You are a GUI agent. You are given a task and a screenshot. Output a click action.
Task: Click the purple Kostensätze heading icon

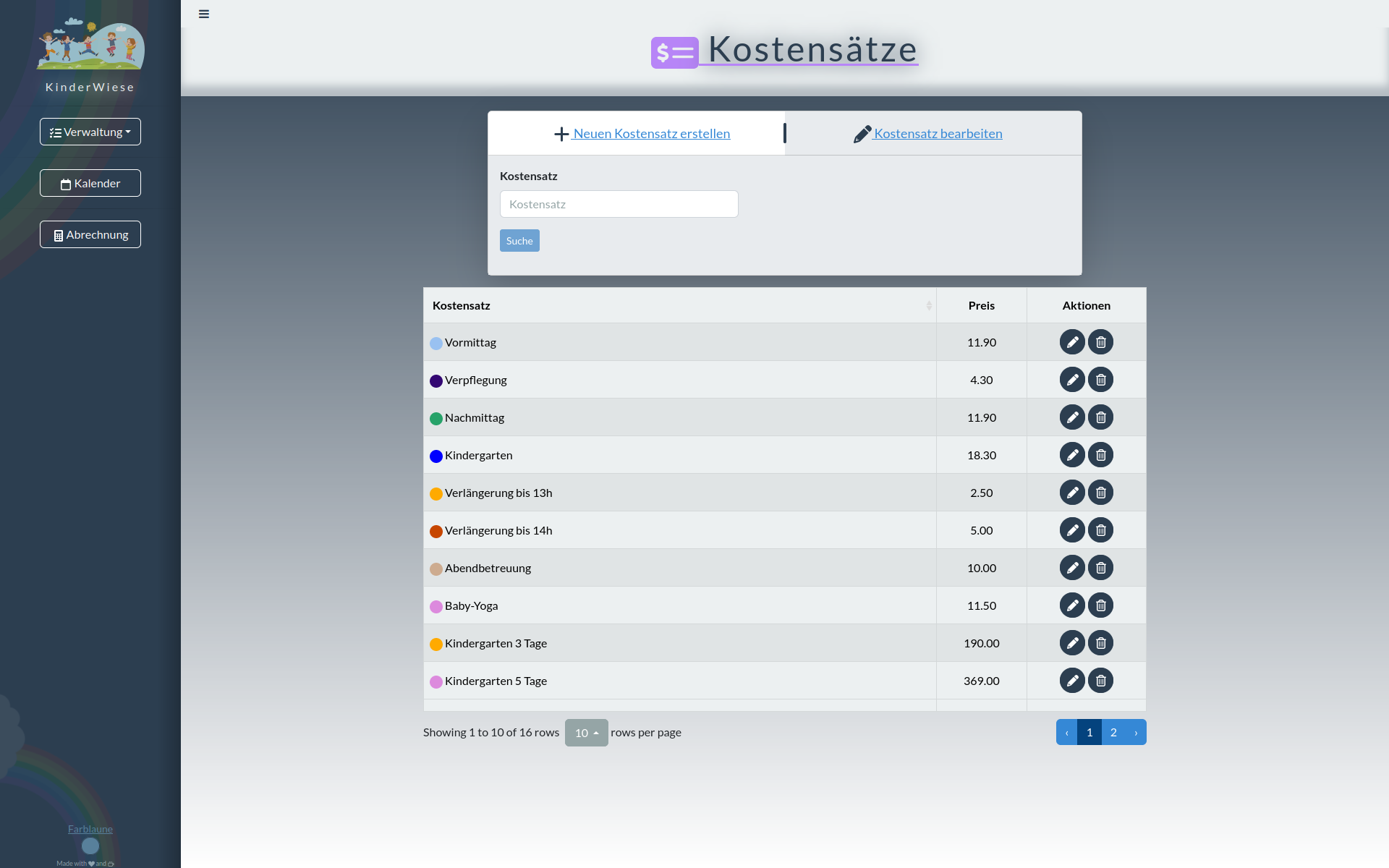674,53
